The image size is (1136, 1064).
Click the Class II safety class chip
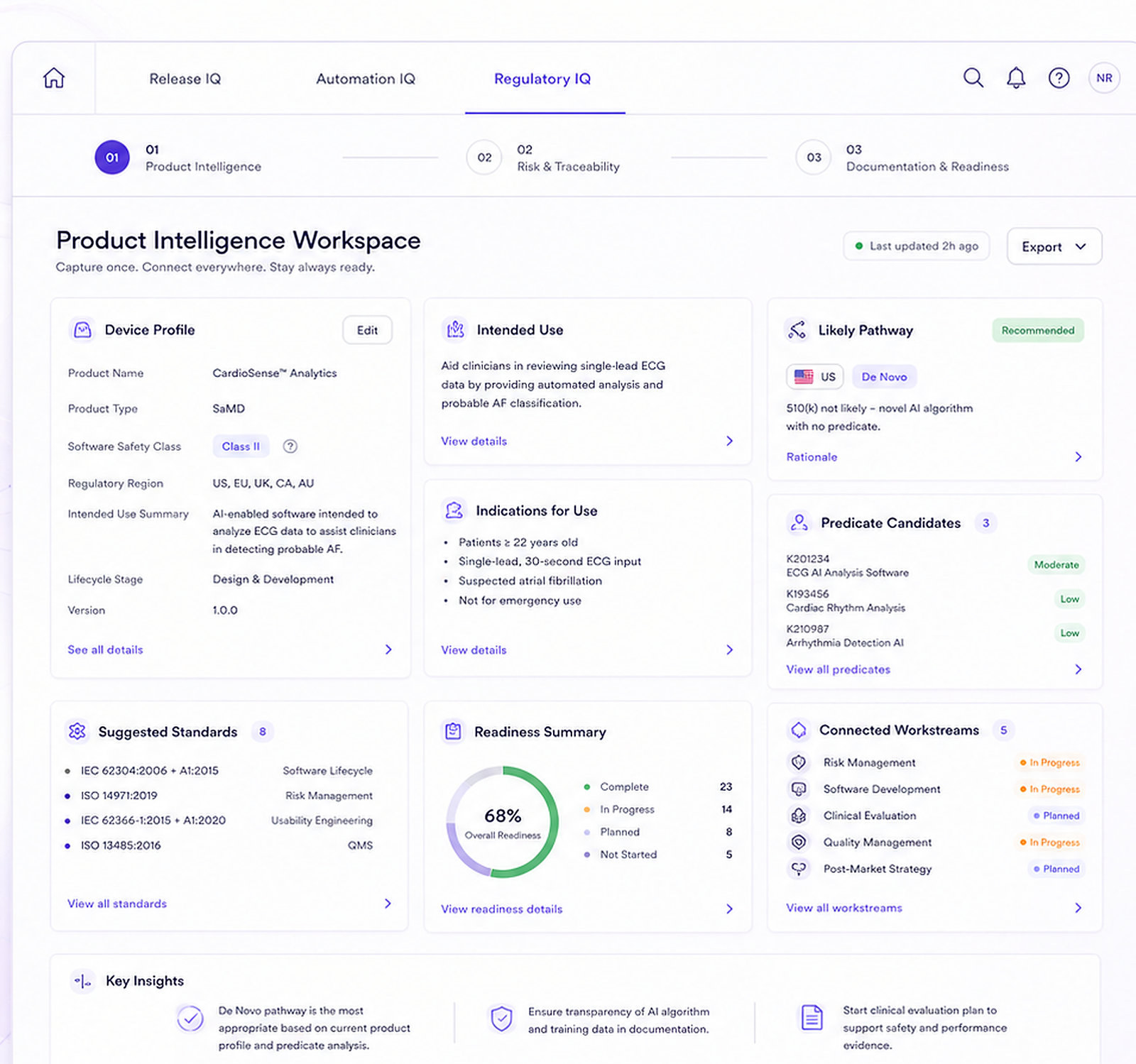coord(241,446)
